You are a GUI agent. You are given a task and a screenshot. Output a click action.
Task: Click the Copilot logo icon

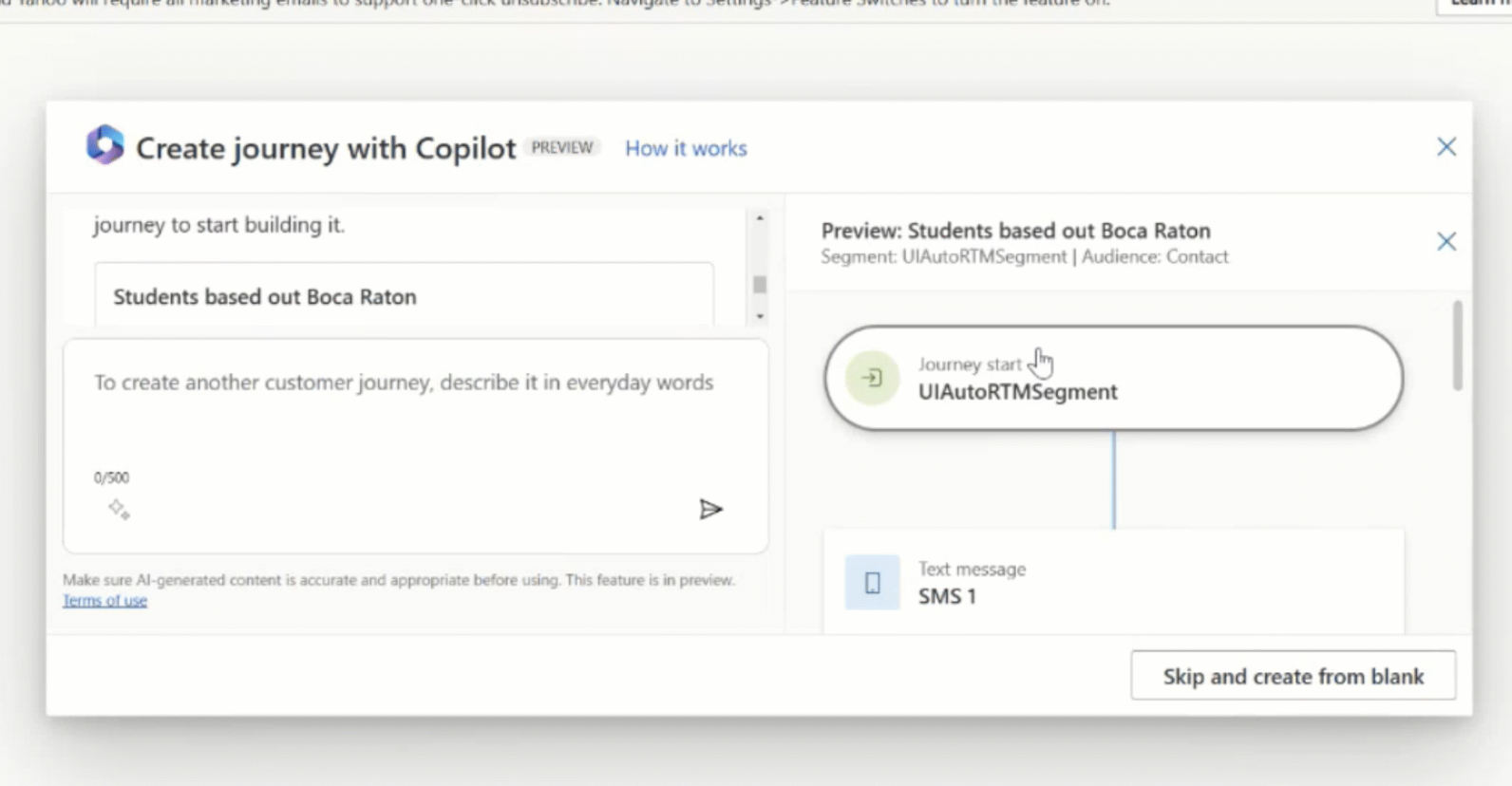click(104, 145)
